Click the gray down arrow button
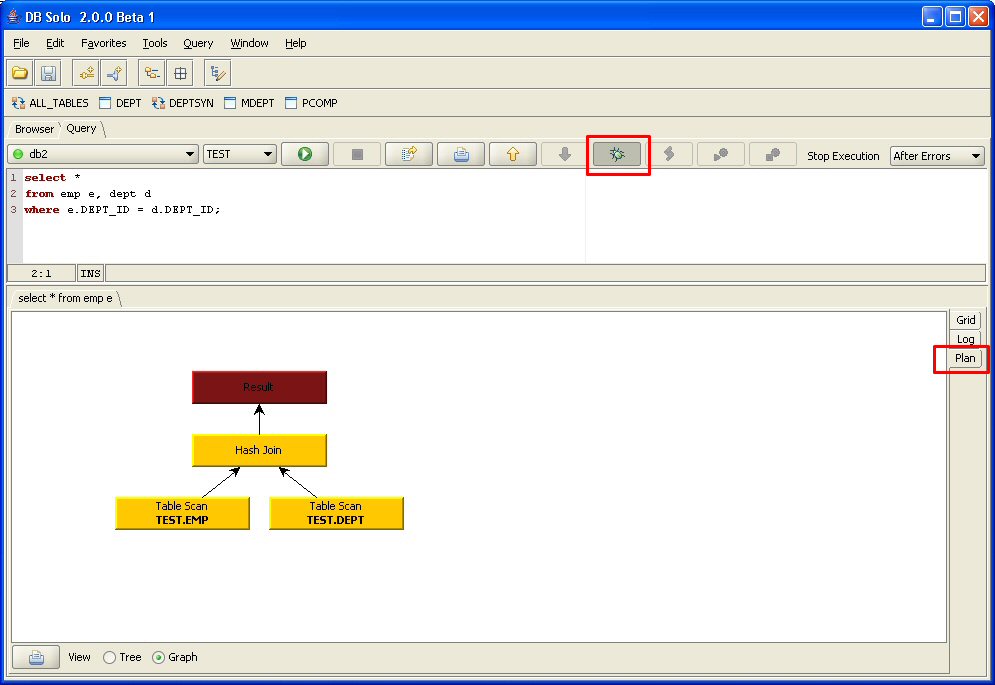The width and height of the screenshot is (995, 685). click(x=565, y=154)
